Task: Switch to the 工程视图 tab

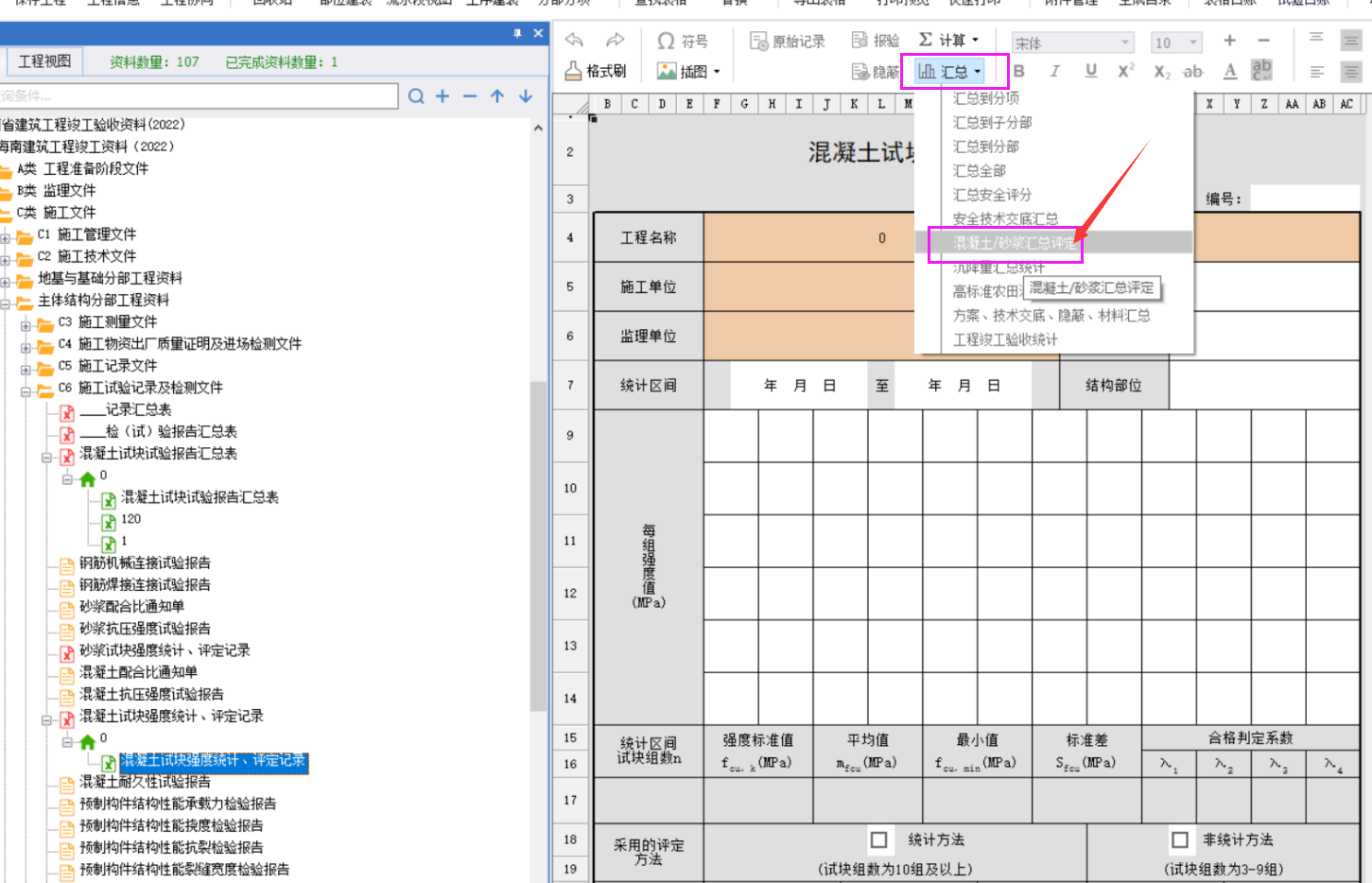Action: tap(44, 61)
